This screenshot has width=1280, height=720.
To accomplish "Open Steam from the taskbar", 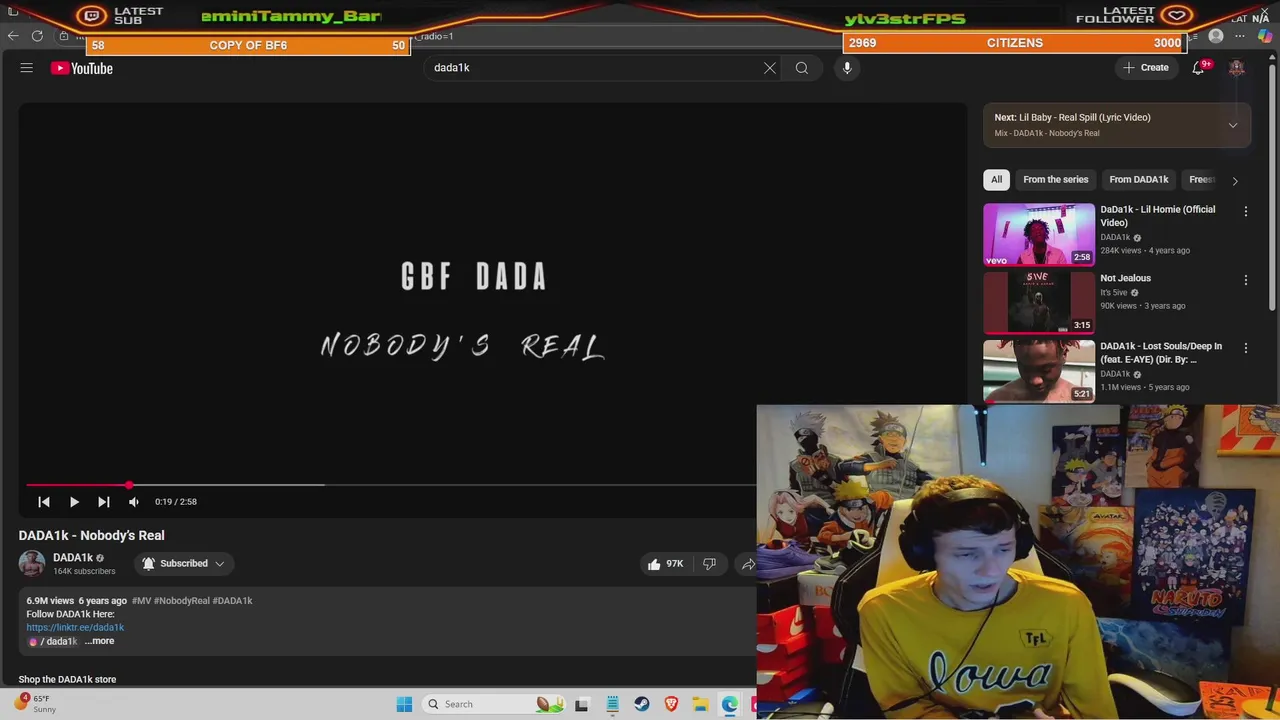I will (x=642, y=704).
